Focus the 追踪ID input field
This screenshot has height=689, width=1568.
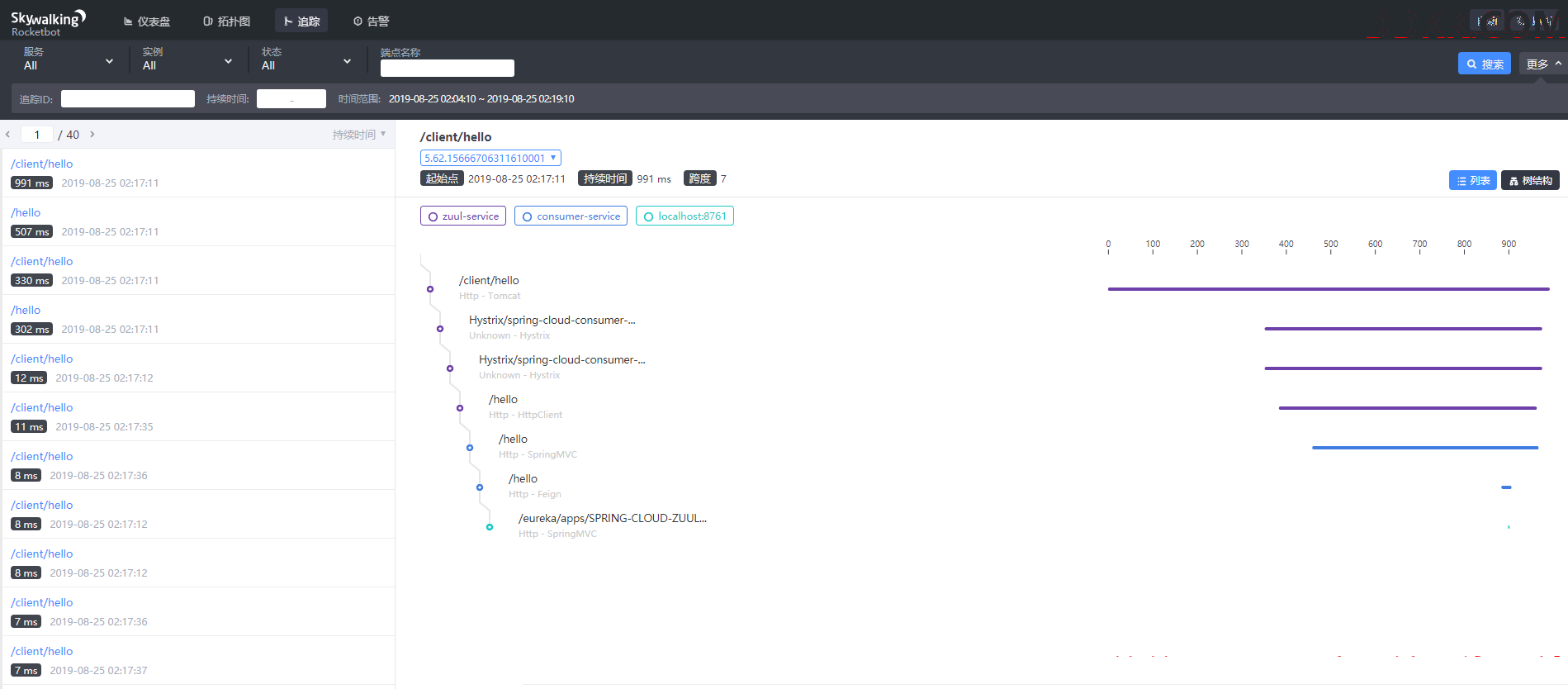coord(128,99)
